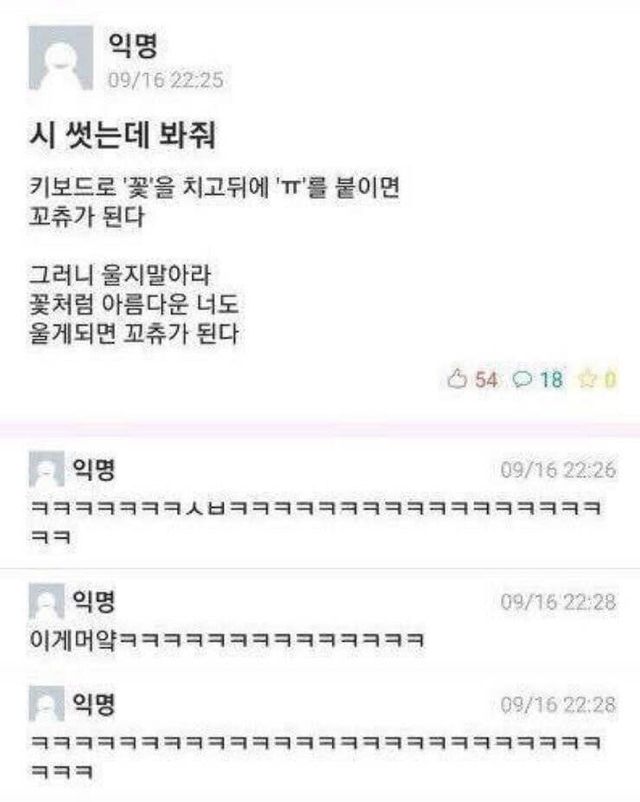The width and height of the screenshot is (640, 802).
Task: Click first commenter's name 익명
Action: pyautogui.click(x=94, y=469)
